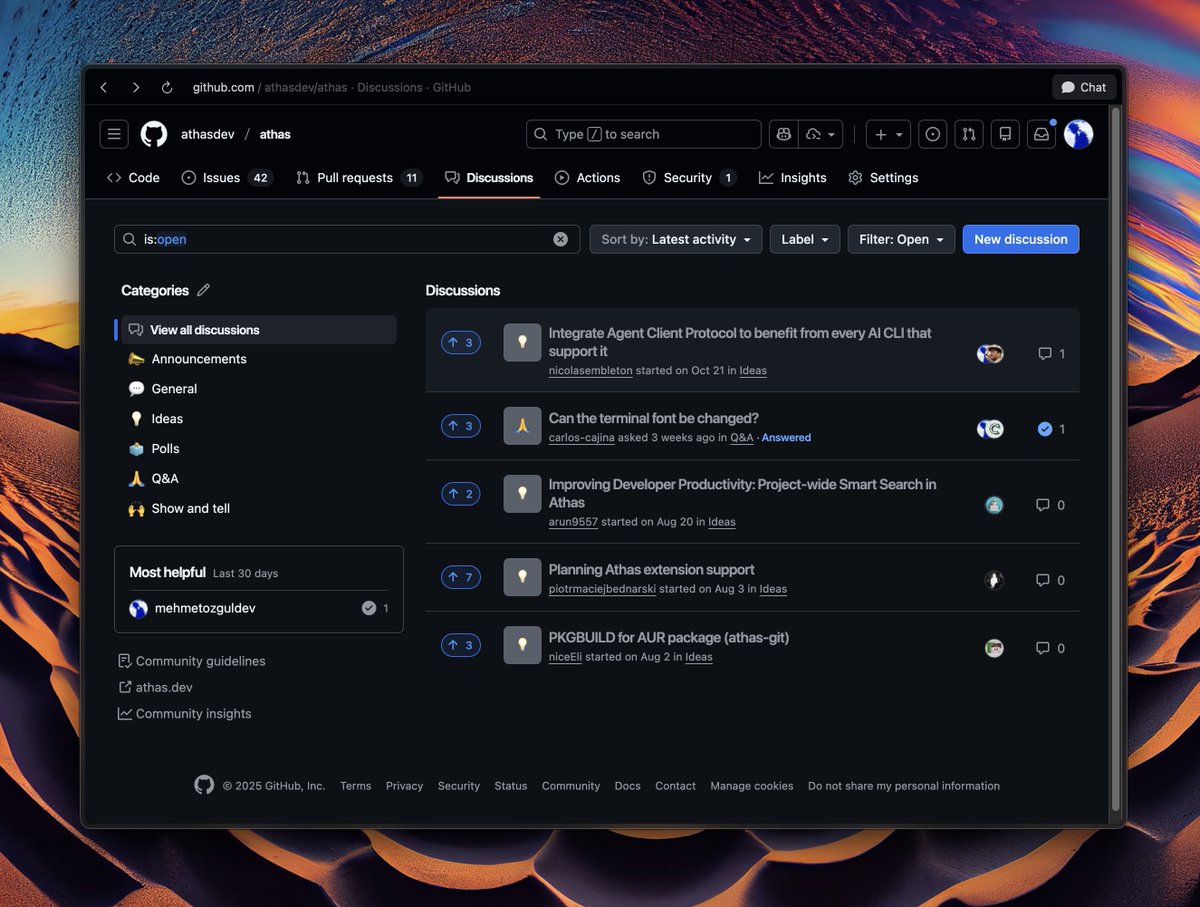Focus the 'Type / to search' field
1200x907 pixels.
pyautogui.click(x=643, y=134)
